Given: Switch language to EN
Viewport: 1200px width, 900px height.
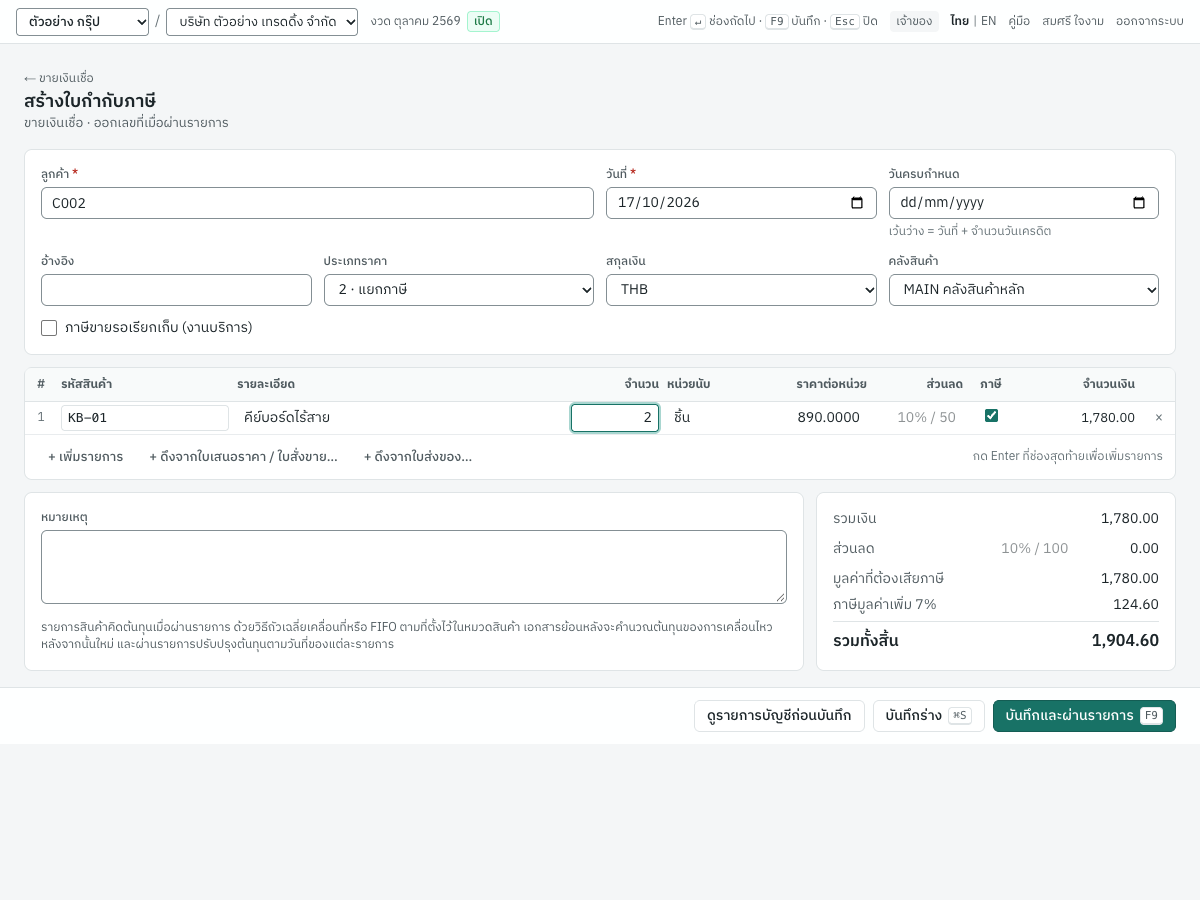Looking at the screenshot, I should click(988, 21).
